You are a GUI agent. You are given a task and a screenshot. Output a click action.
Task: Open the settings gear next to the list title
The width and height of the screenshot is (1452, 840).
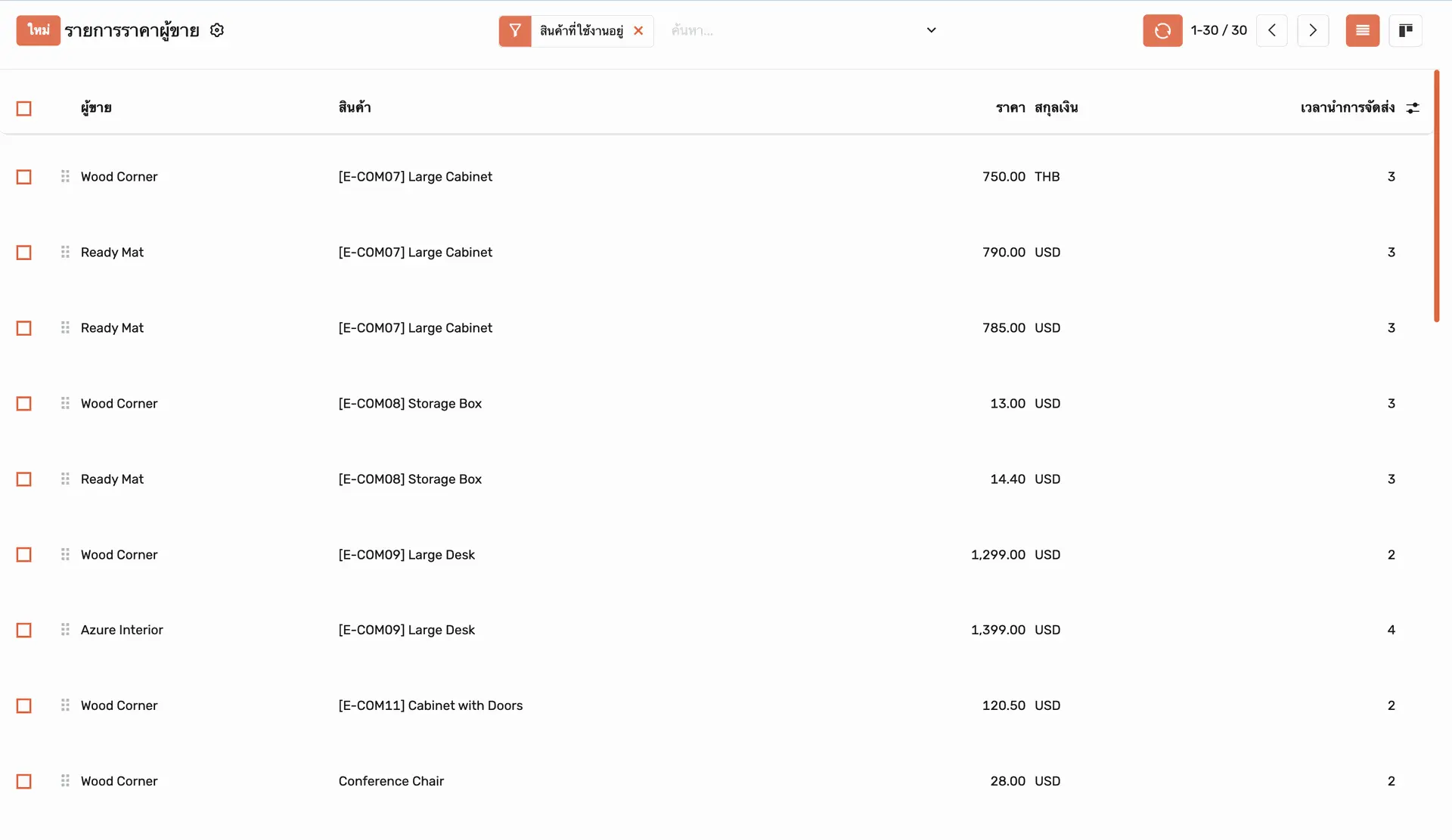point(217,30)
